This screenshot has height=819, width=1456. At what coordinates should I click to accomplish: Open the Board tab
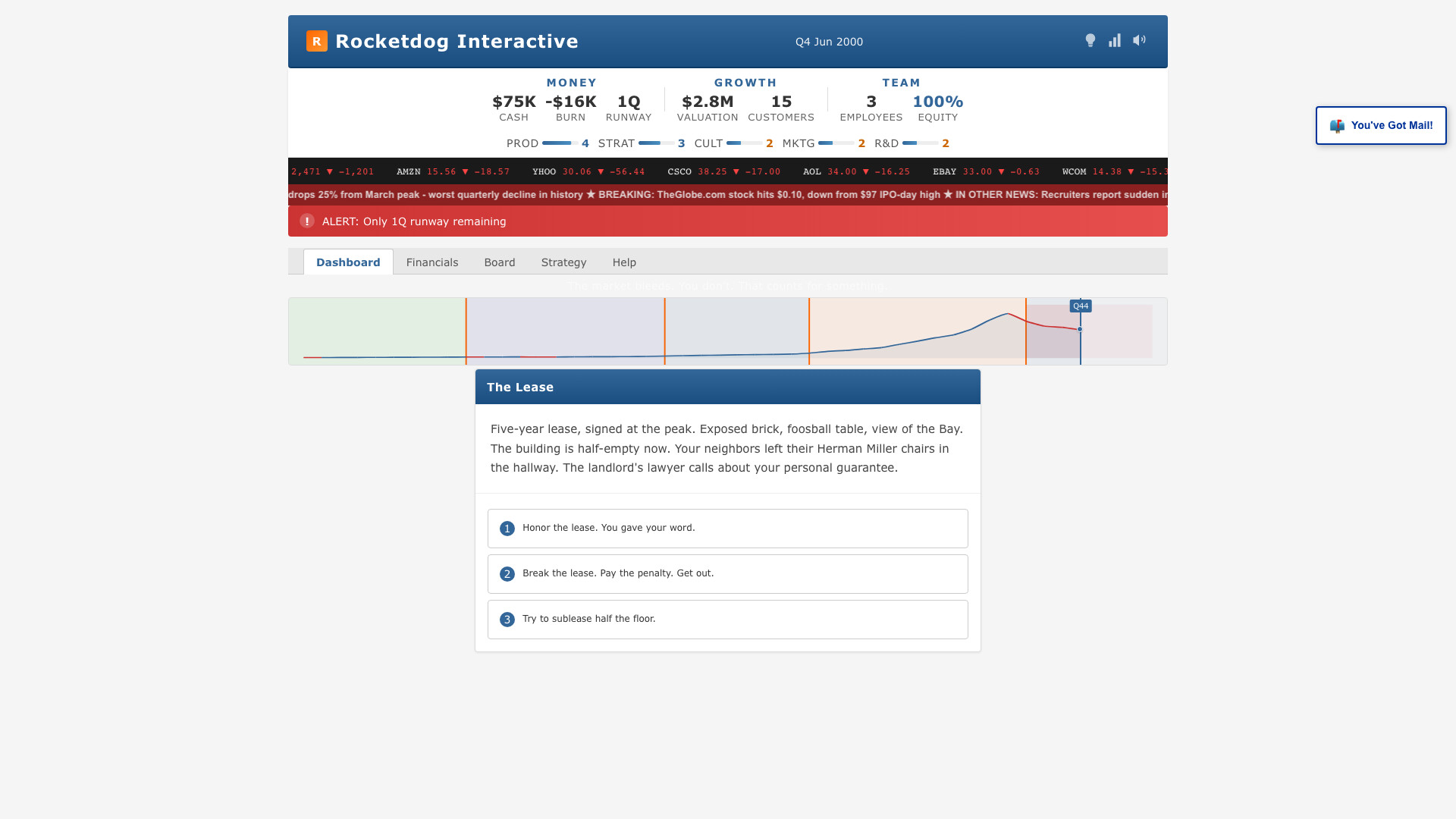tap(499, 262)
